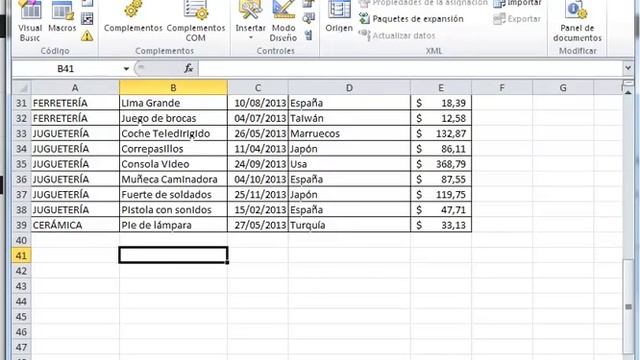This screenshot has width=640, height=360.
Task: Click Run Dialog icon in Controles
Action: (309, 36)
